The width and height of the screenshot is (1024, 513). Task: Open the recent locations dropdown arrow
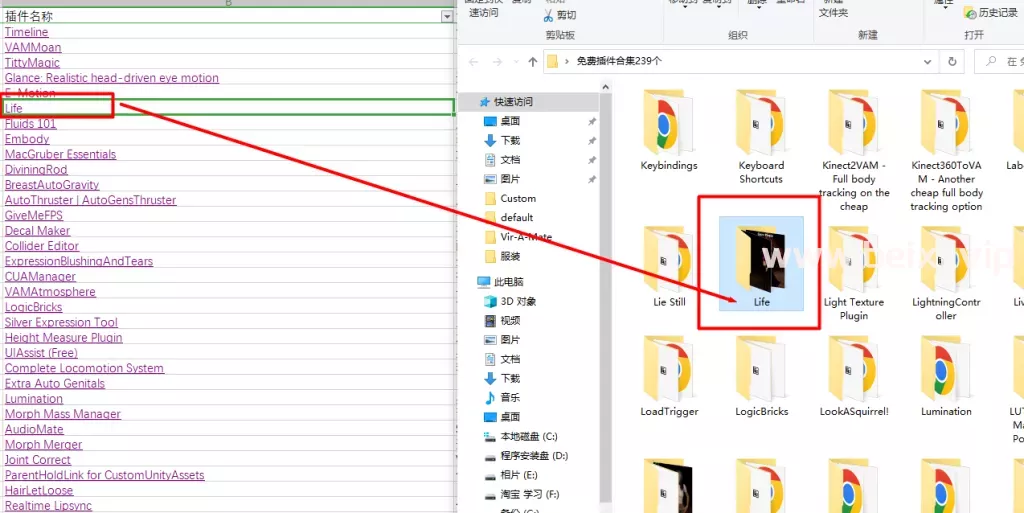pyautogui.click(x=515, y=63)
